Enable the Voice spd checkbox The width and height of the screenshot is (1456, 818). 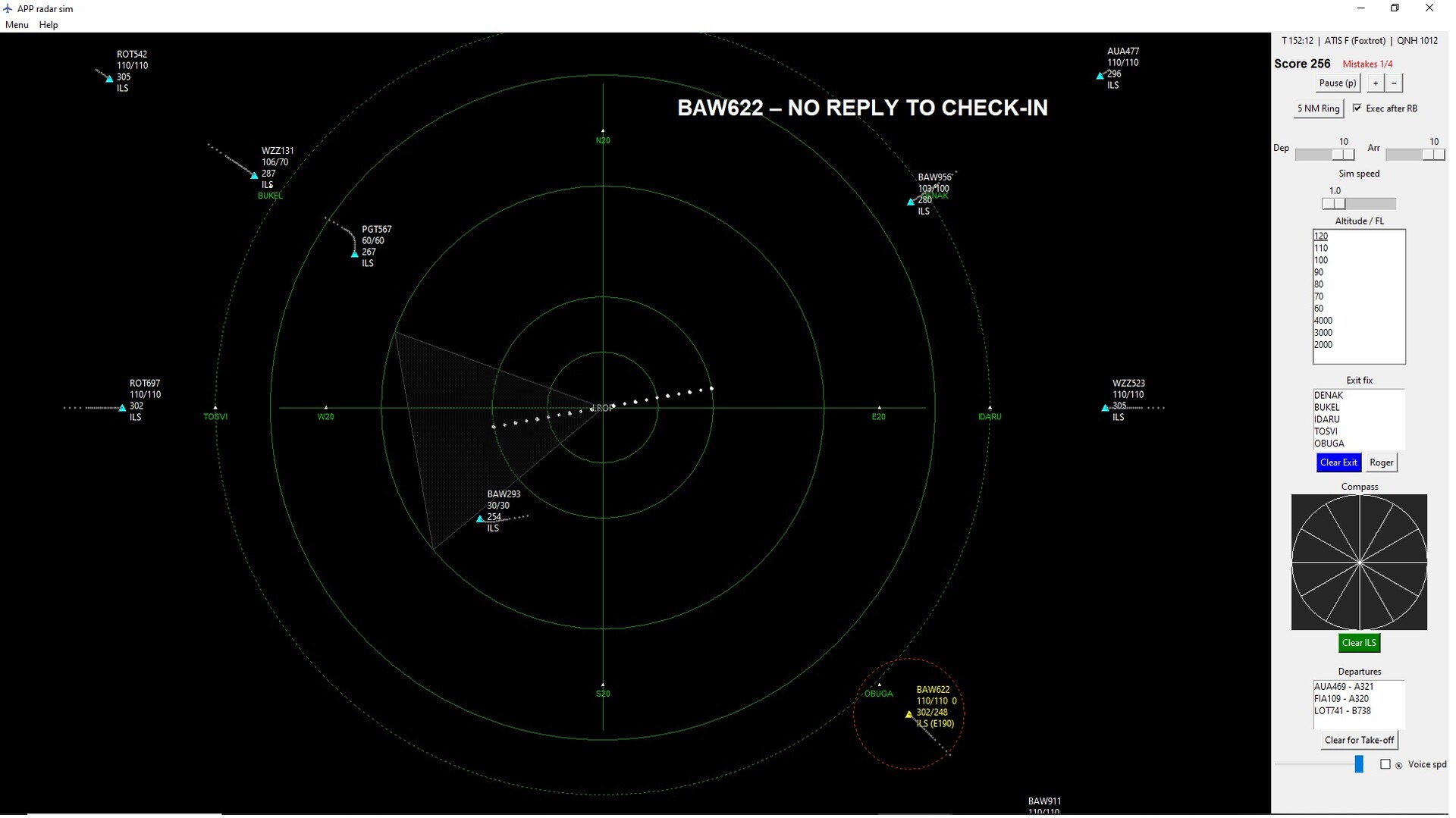tap(1385, 764)
